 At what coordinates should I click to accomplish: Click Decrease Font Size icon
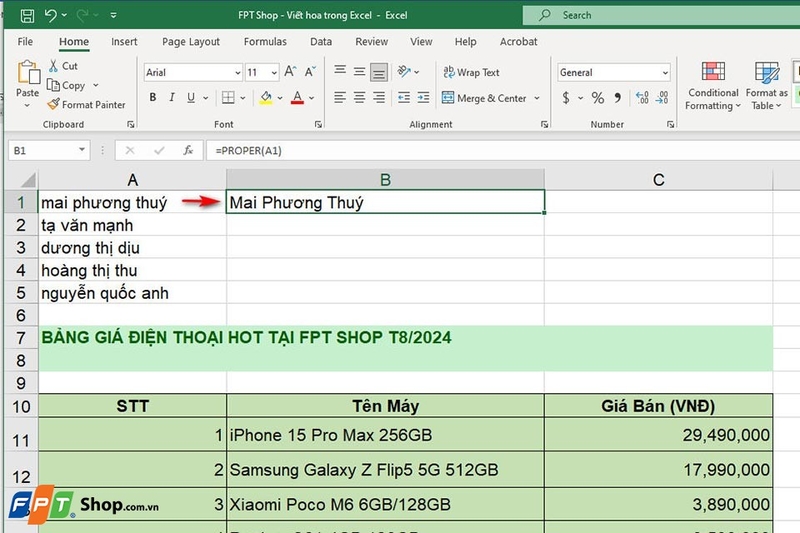click(310, 72)
